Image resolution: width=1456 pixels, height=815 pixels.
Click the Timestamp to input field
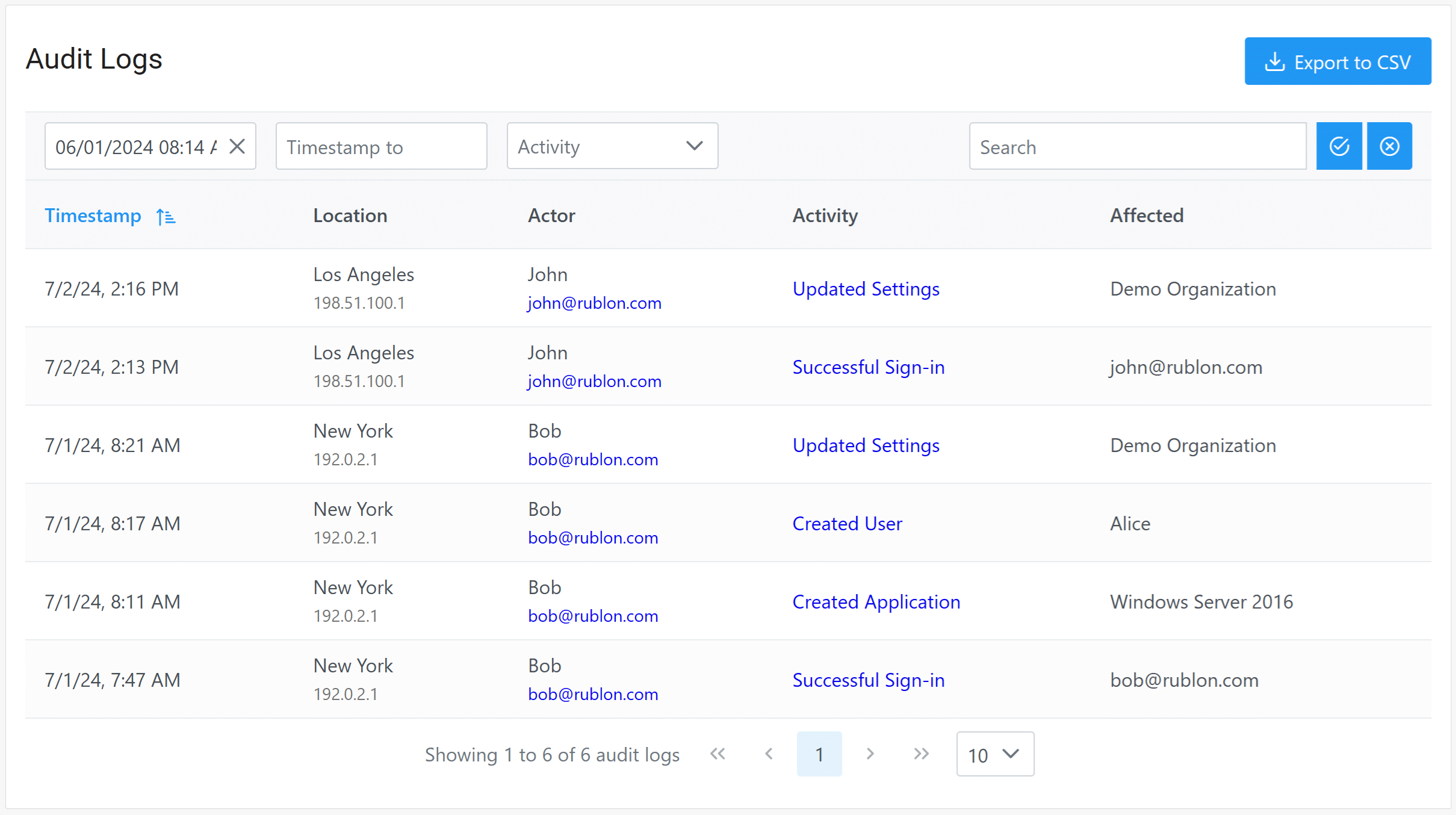[381, 147]
